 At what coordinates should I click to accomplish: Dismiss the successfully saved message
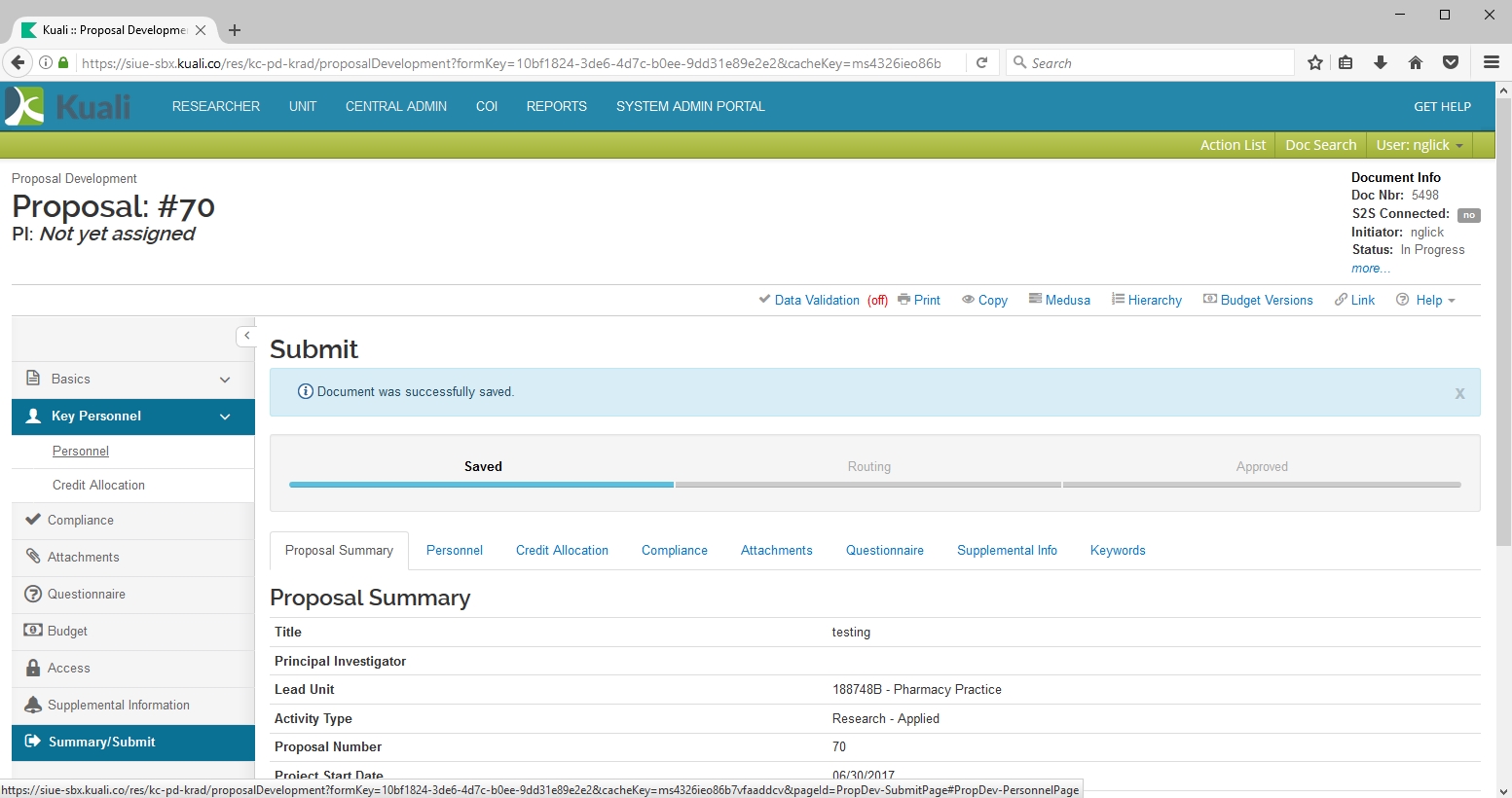click(1459, 393)
